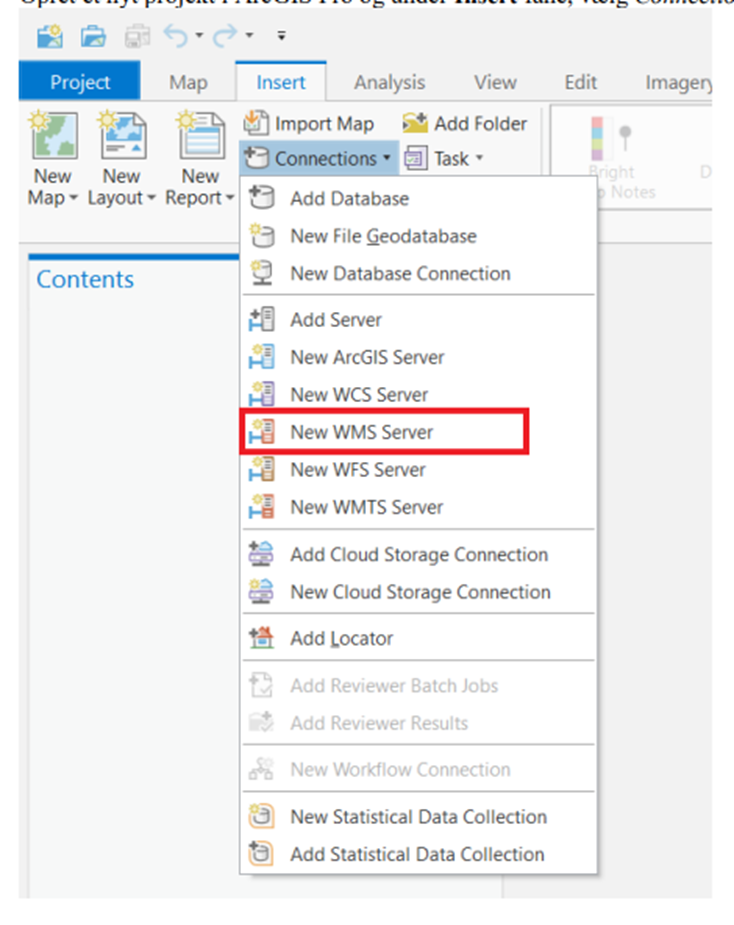Click the New WCS Server icon
This screenshot has width=734, height=925.
[x=261, y=394]
